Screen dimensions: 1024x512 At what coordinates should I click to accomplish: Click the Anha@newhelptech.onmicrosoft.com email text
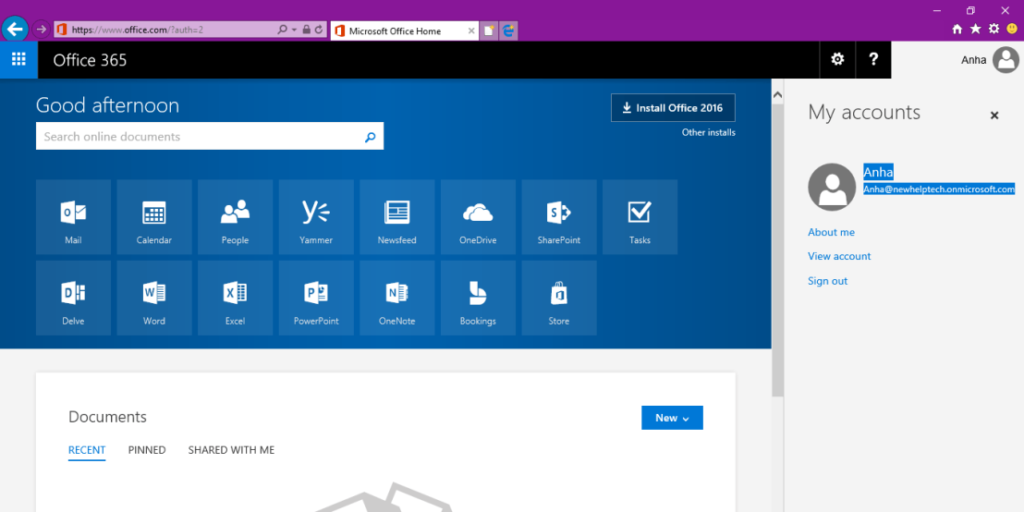click(939, 189)
